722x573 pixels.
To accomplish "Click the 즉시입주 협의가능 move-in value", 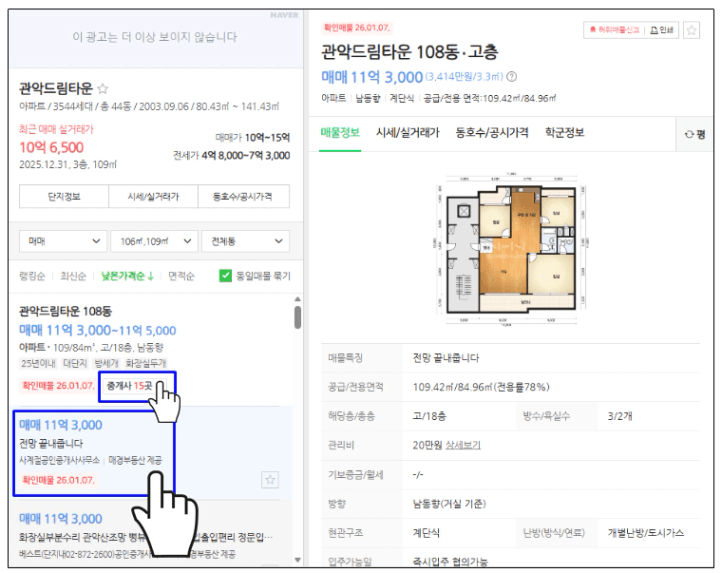I will [x=450, y=561].
